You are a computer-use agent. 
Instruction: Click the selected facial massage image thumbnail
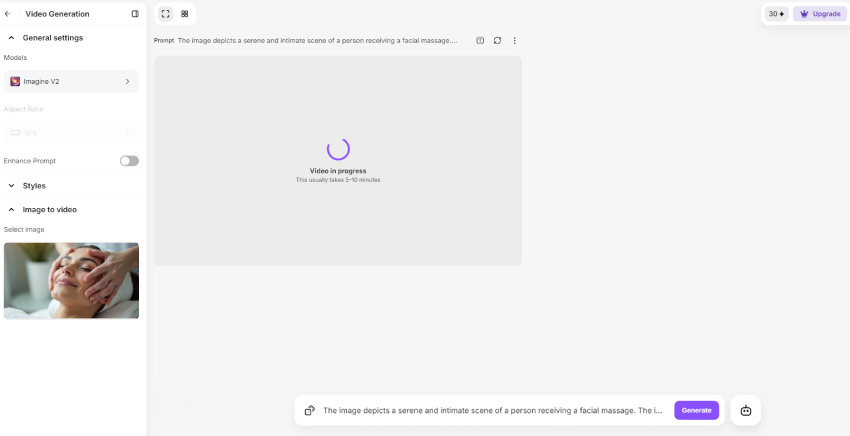[x=71, y=280]
